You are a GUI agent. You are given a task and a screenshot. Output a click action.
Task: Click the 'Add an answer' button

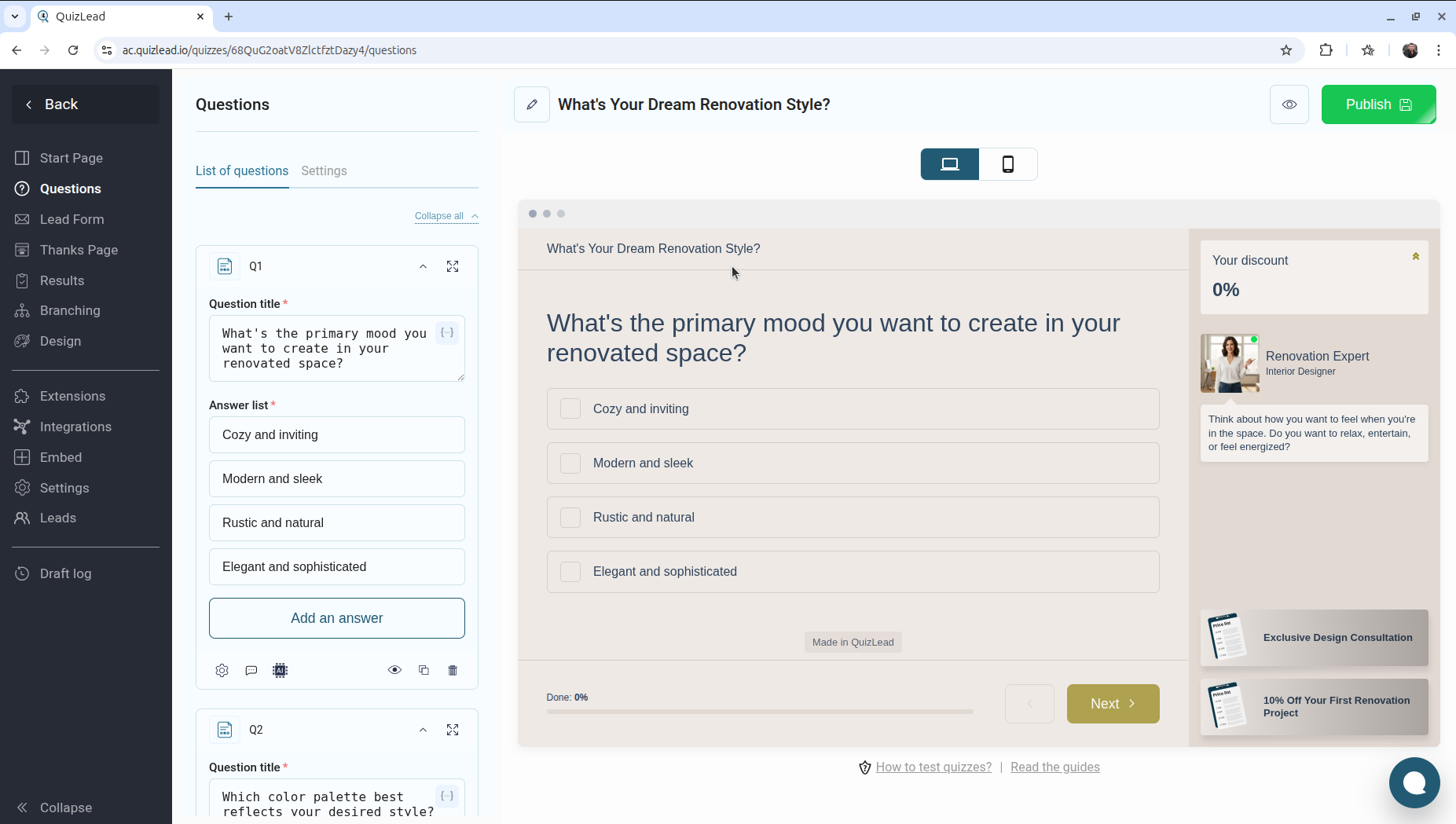point(336,618)
